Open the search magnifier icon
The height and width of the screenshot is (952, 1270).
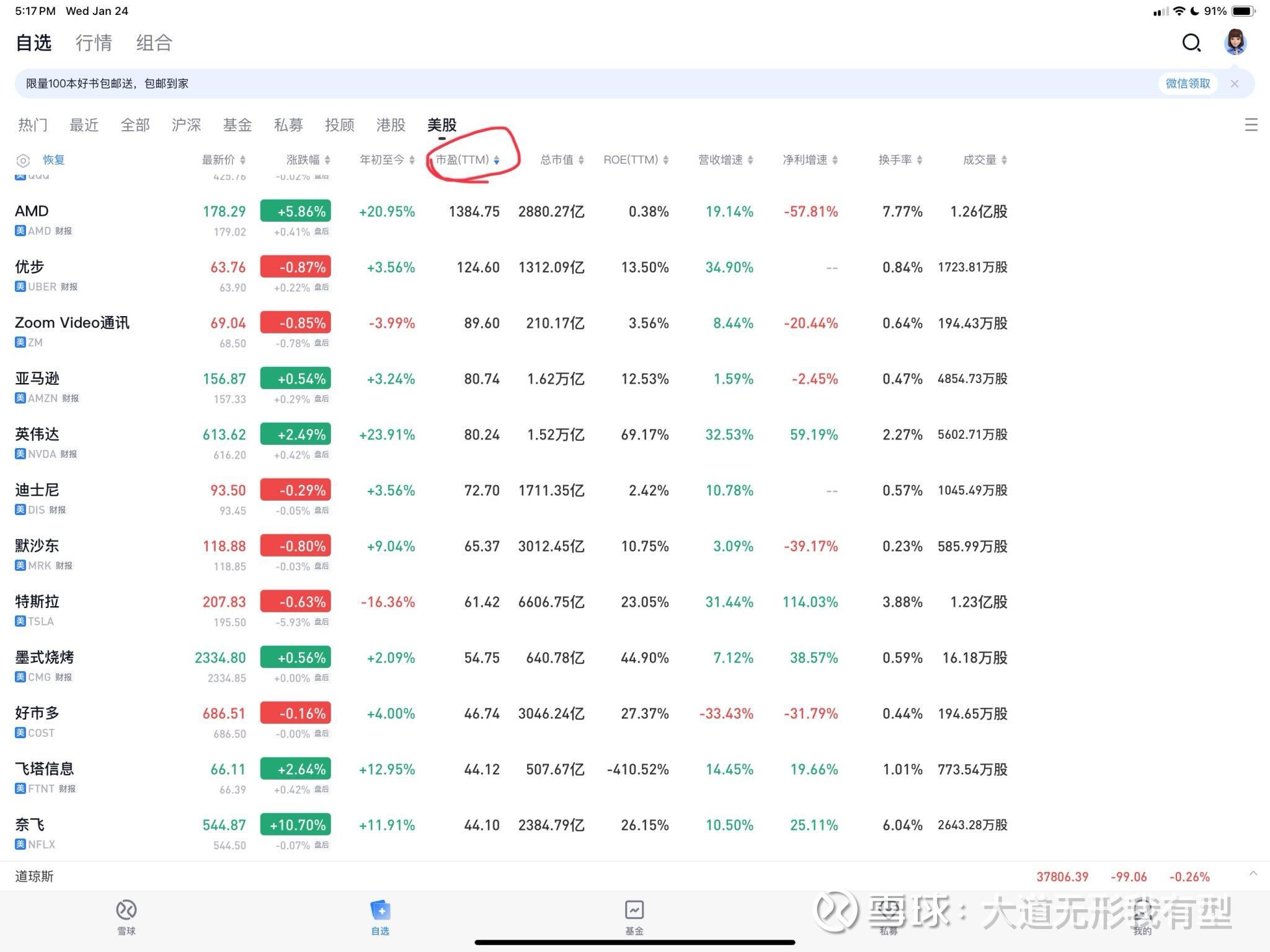1191,43
